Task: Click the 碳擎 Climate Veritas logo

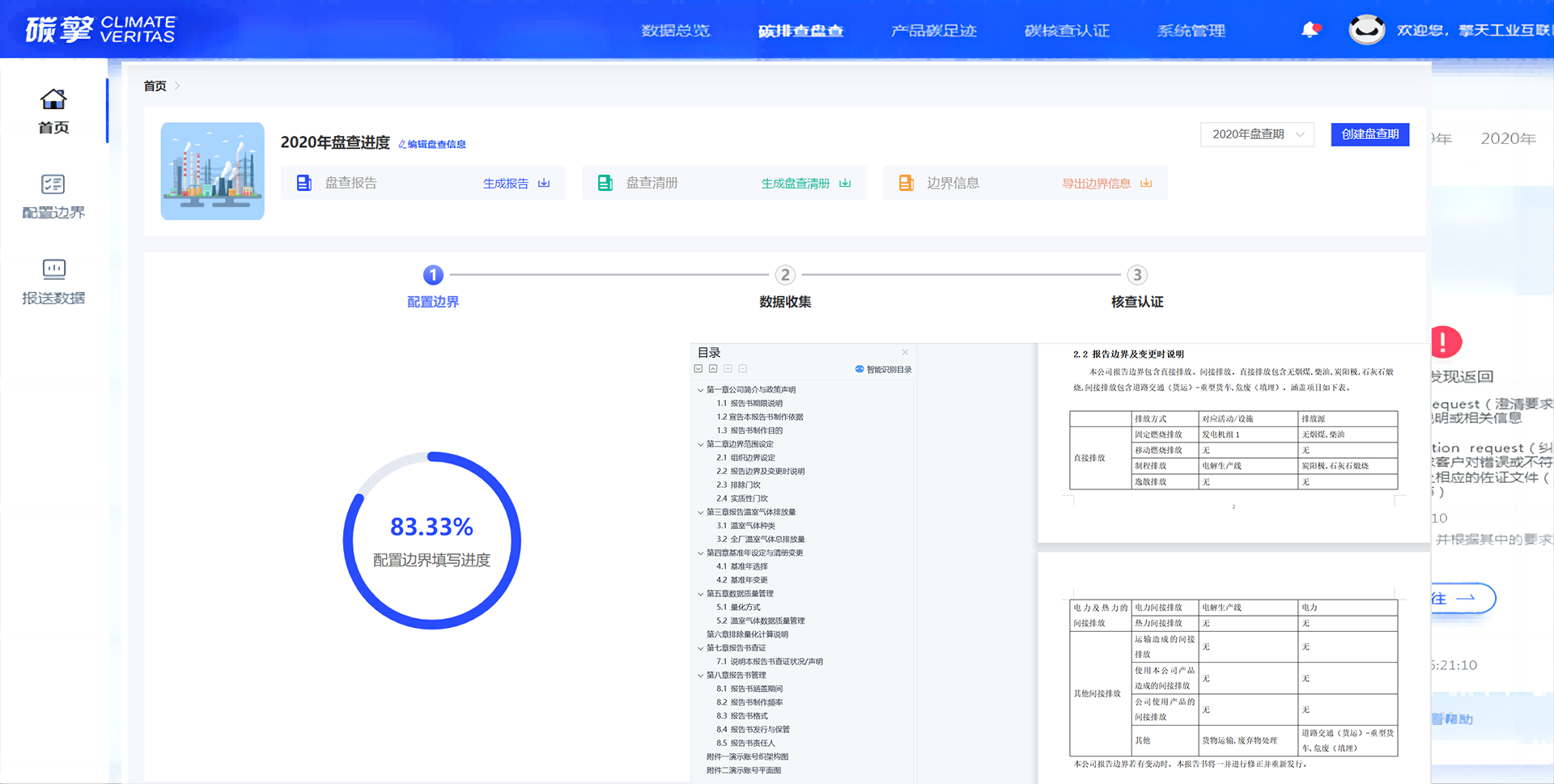Action: click(x=100, y=29)
